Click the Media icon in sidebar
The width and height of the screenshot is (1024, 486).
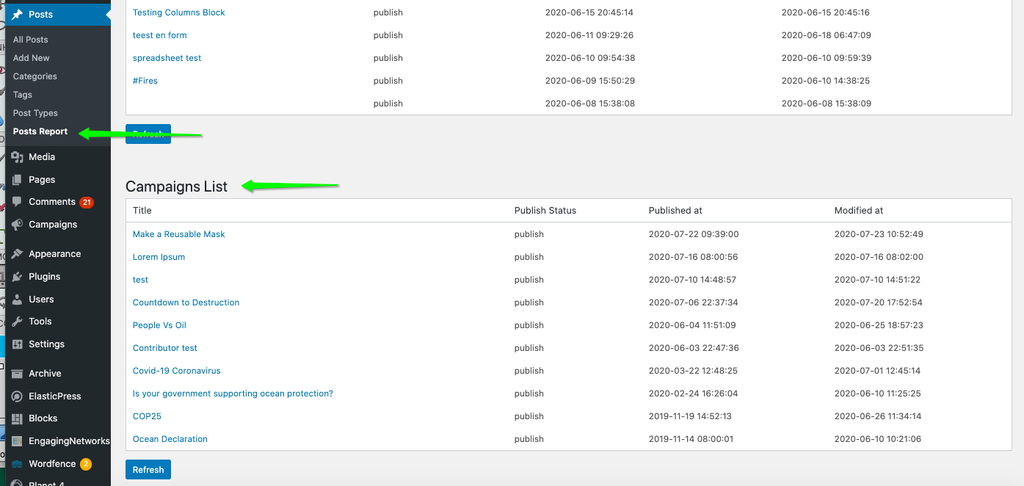tap(18, 157)
